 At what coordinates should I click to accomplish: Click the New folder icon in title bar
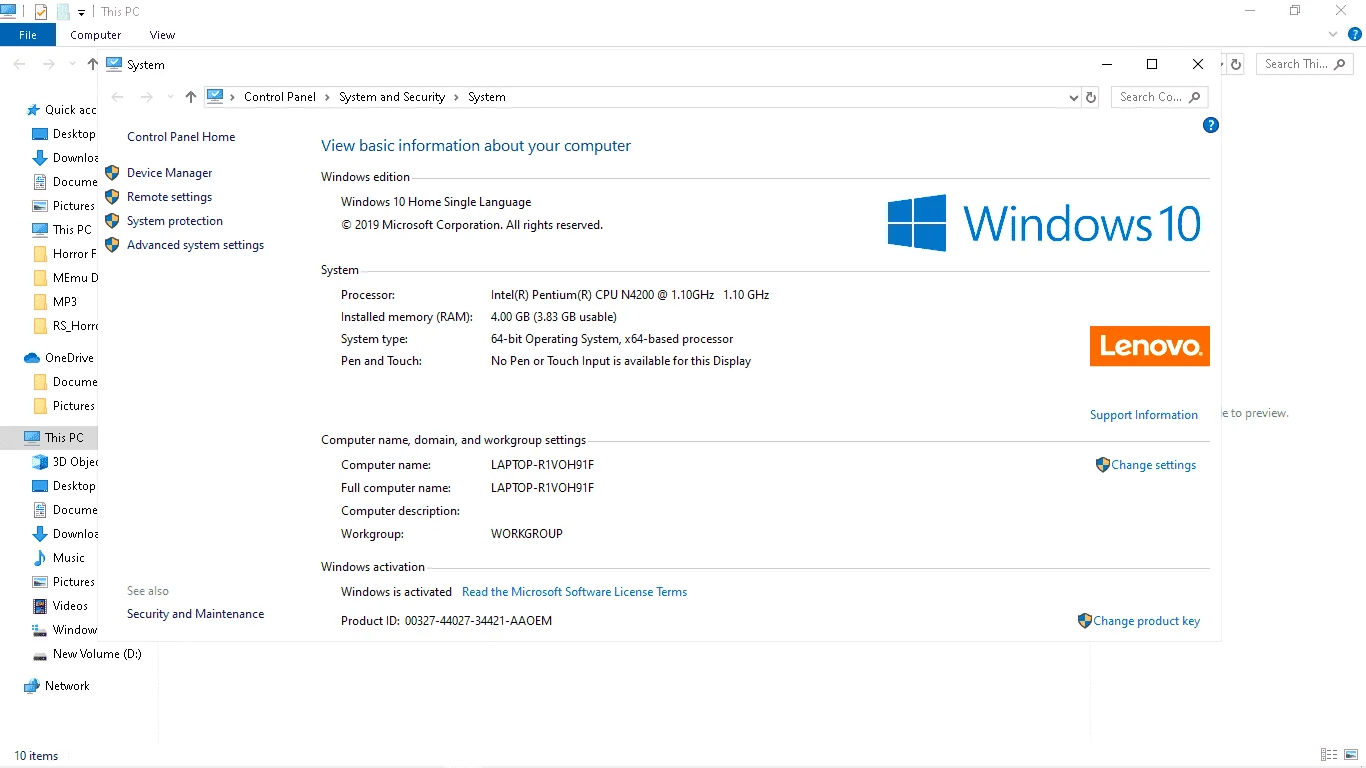[x=63, y=12]
